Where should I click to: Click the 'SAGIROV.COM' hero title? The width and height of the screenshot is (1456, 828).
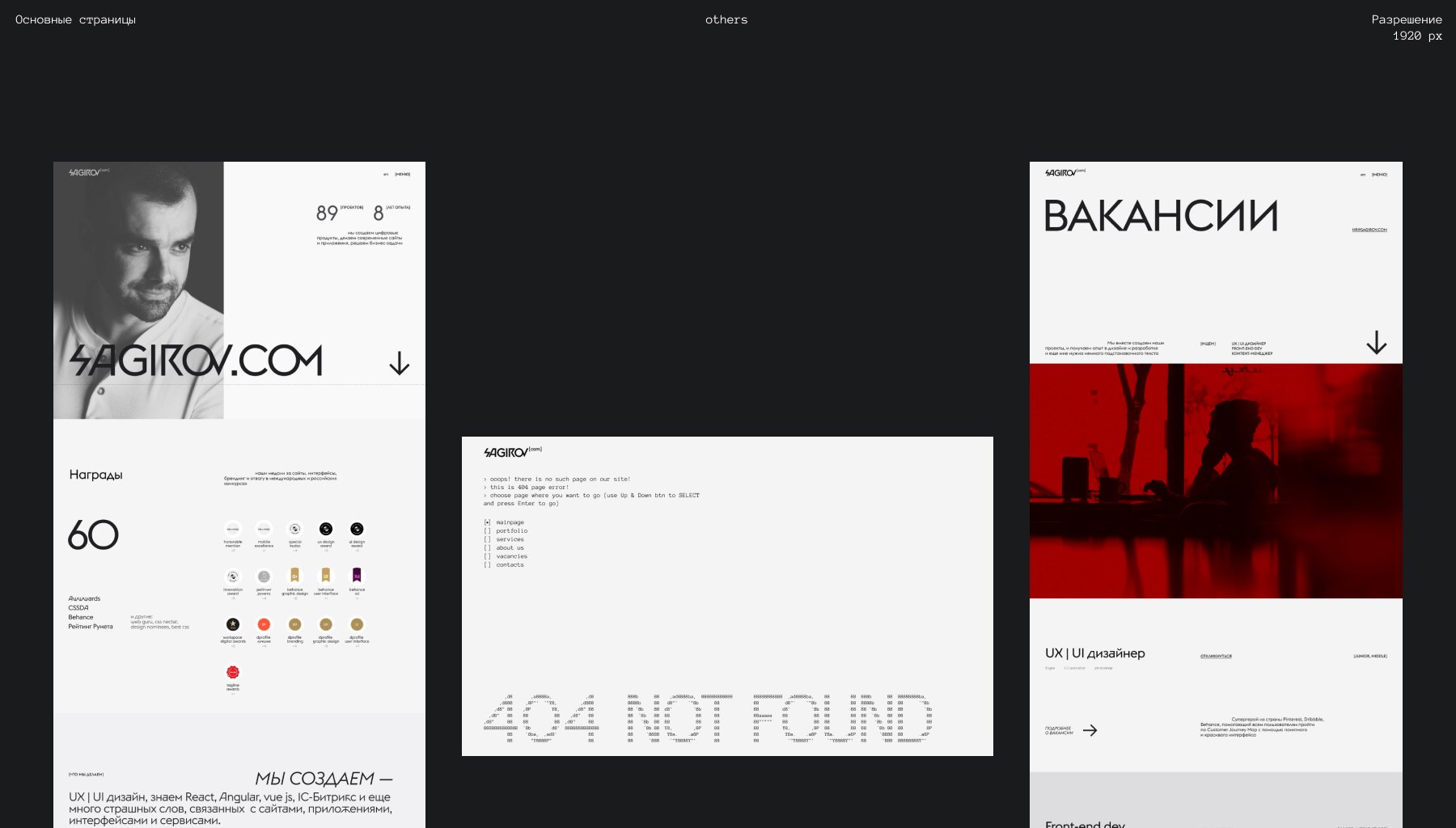pyautogui.click(x=196, y=361)
